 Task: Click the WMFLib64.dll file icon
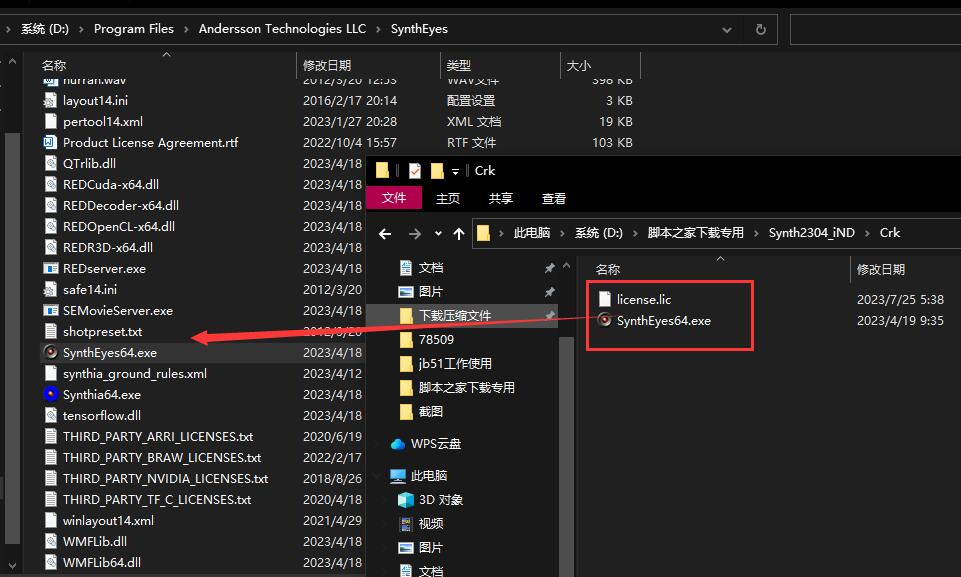51,562
